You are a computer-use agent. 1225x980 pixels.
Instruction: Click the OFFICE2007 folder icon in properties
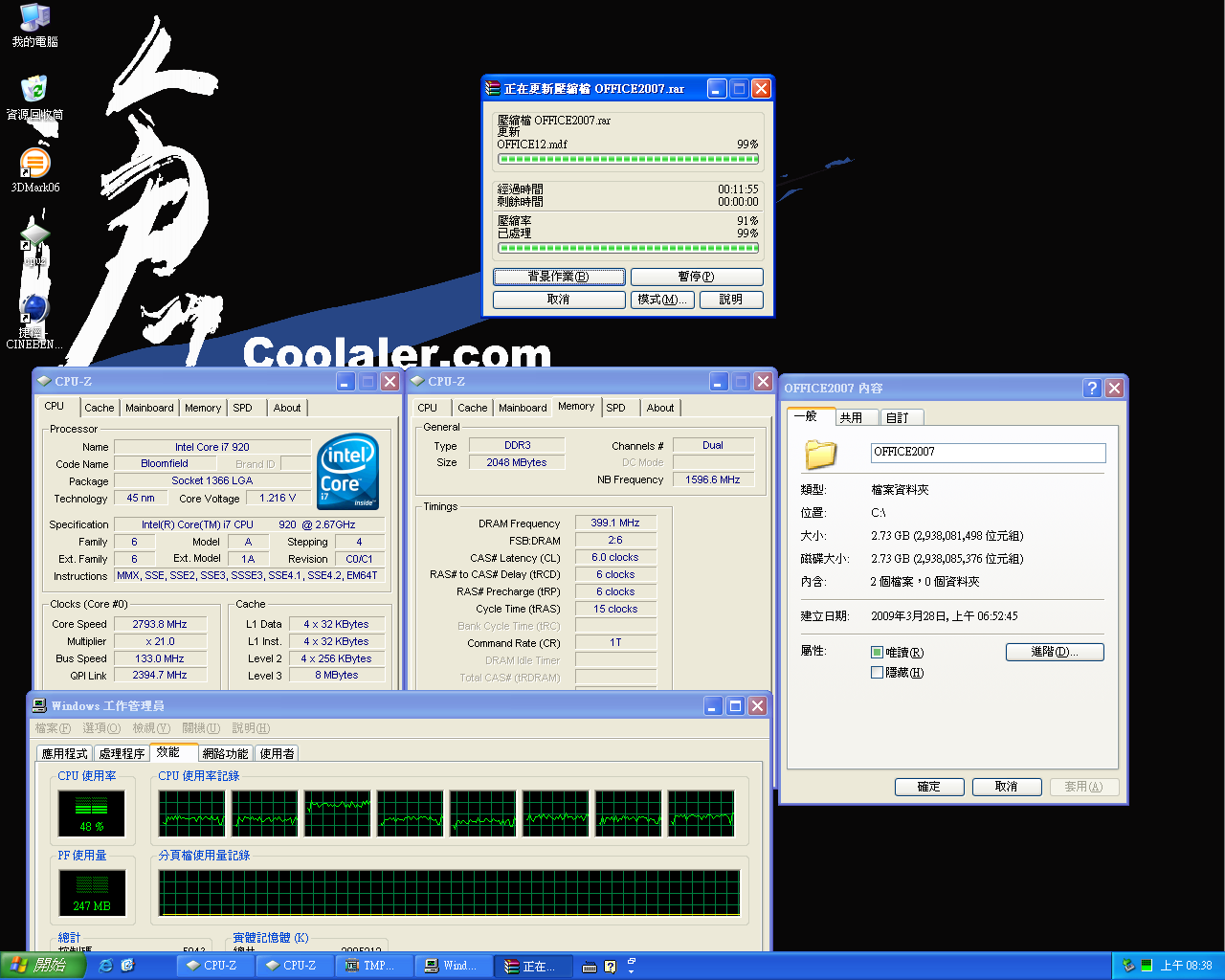click(820, 454)
